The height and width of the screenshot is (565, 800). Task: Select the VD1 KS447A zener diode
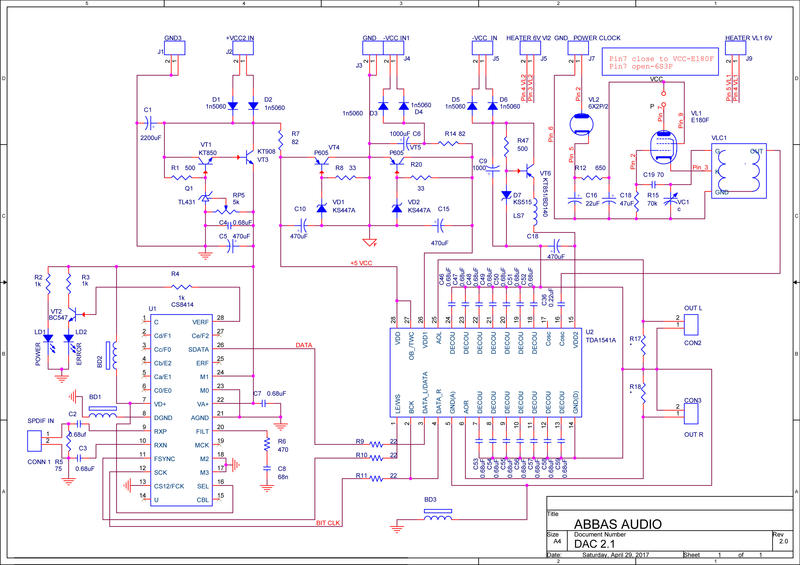pyautogui.click(x=321, y=208)
